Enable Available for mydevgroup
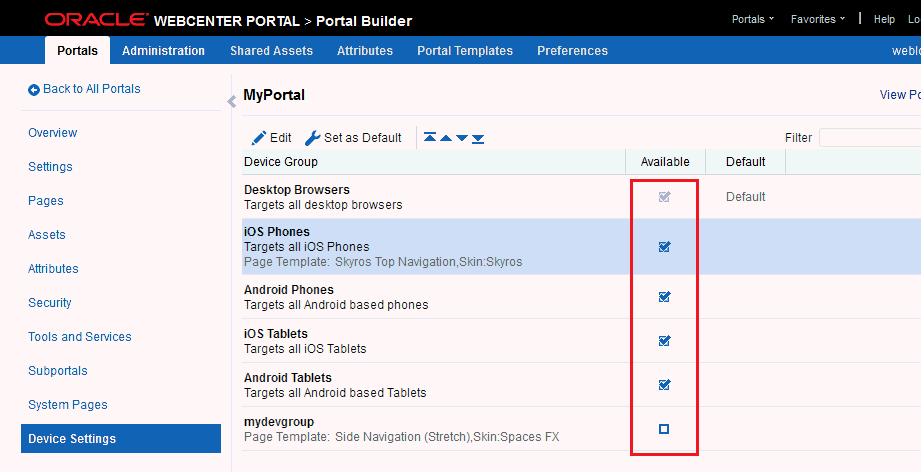Image resolution: width=921 pixels, height=472 pixels. (x=664, y=429)
